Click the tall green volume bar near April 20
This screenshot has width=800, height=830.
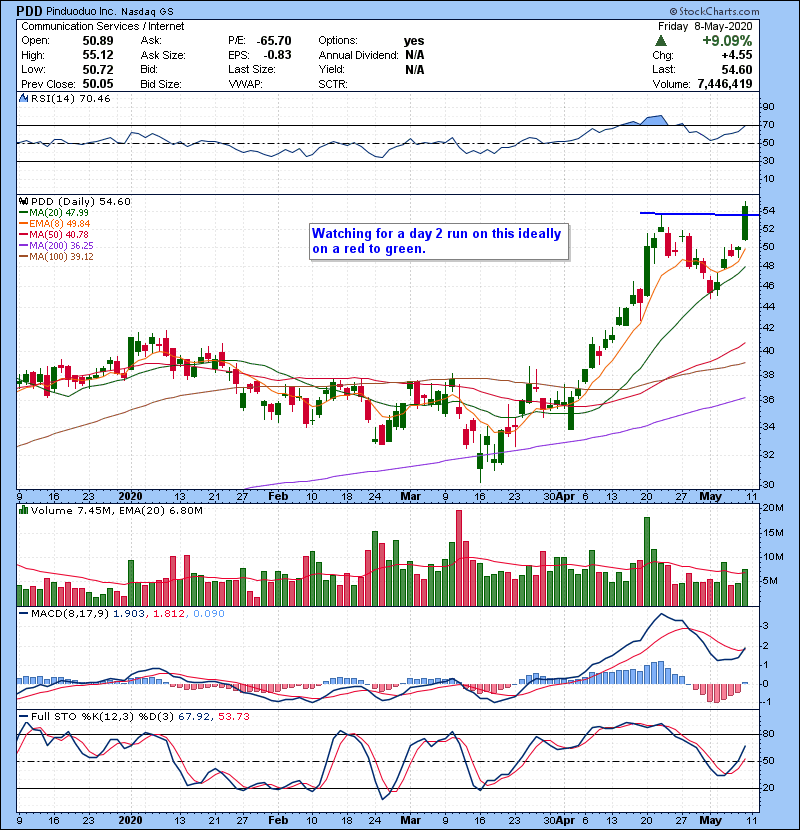(646, 562)
